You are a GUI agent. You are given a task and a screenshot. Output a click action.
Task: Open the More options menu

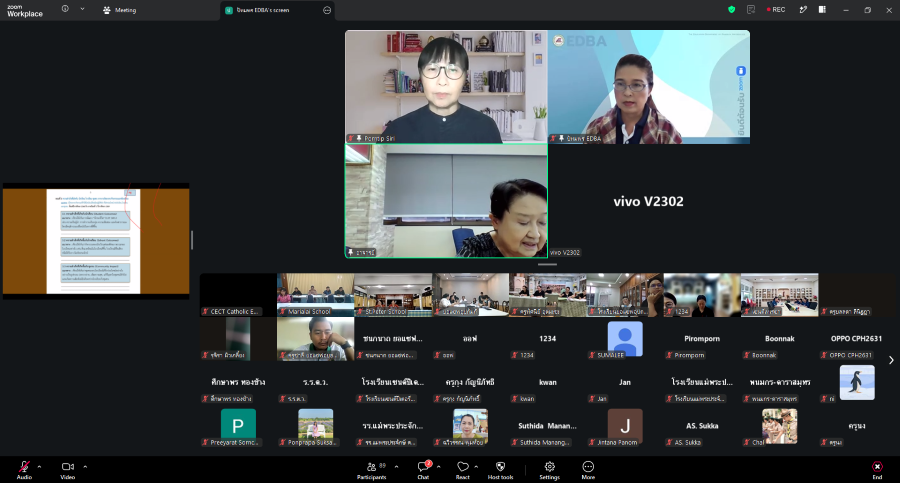coord(588,469)
